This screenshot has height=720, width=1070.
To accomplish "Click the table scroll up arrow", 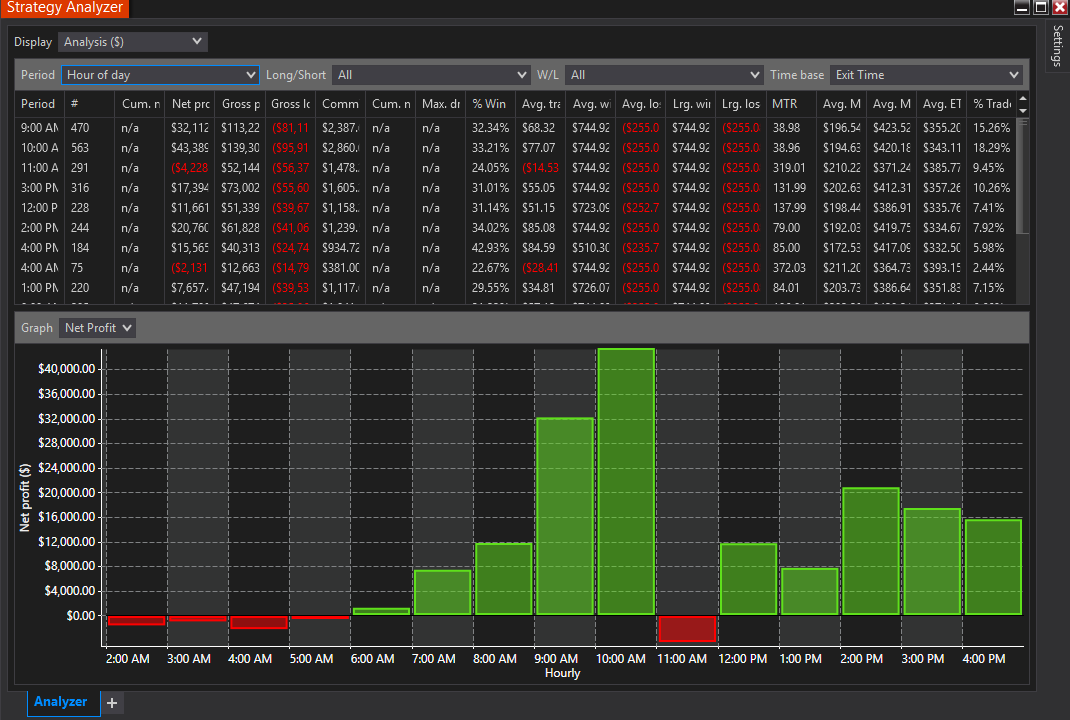I will click(1022, 100).
